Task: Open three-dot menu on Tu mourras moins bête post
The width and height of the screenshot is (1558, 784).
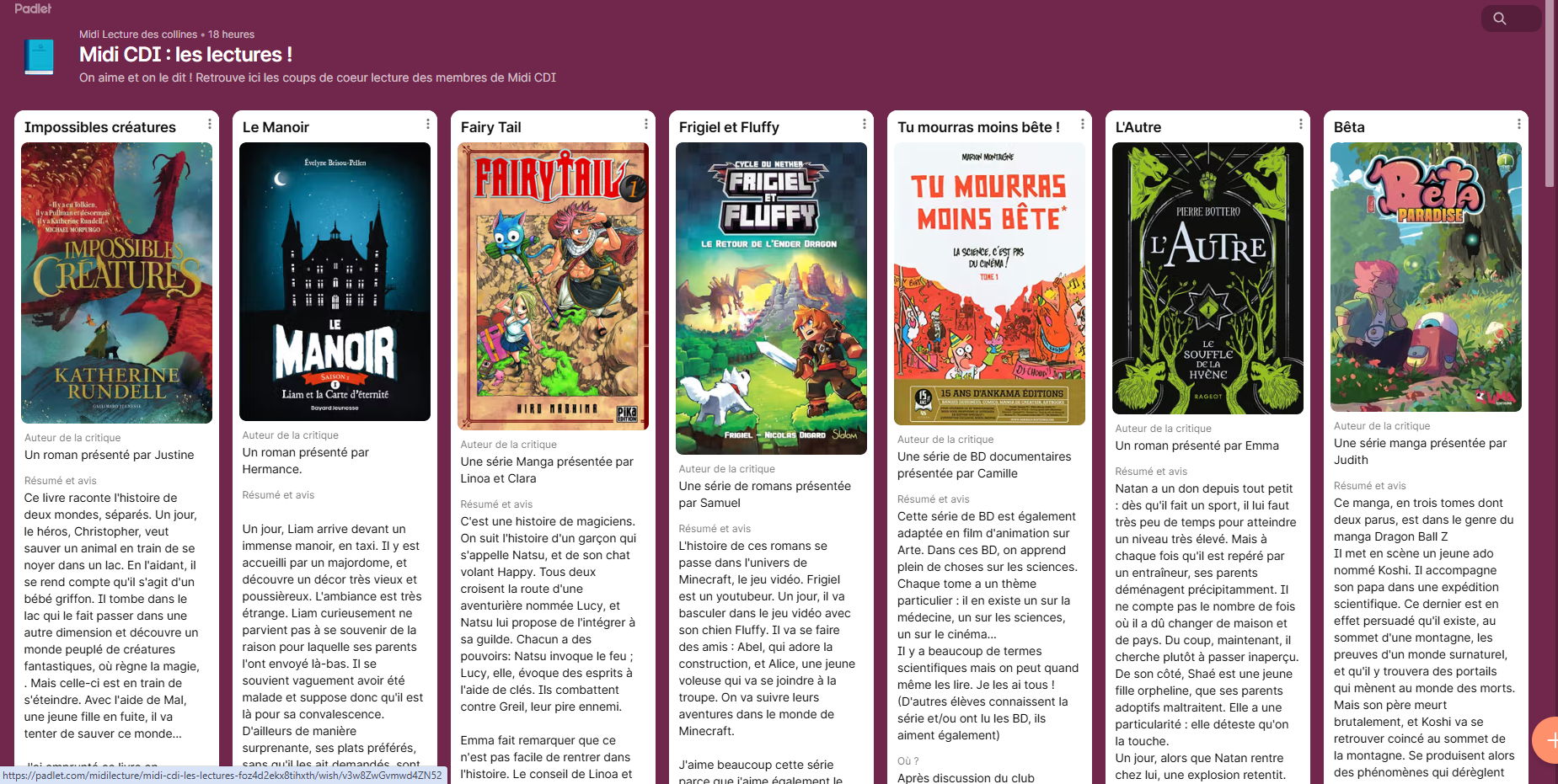Action: tap(1083, 125)
